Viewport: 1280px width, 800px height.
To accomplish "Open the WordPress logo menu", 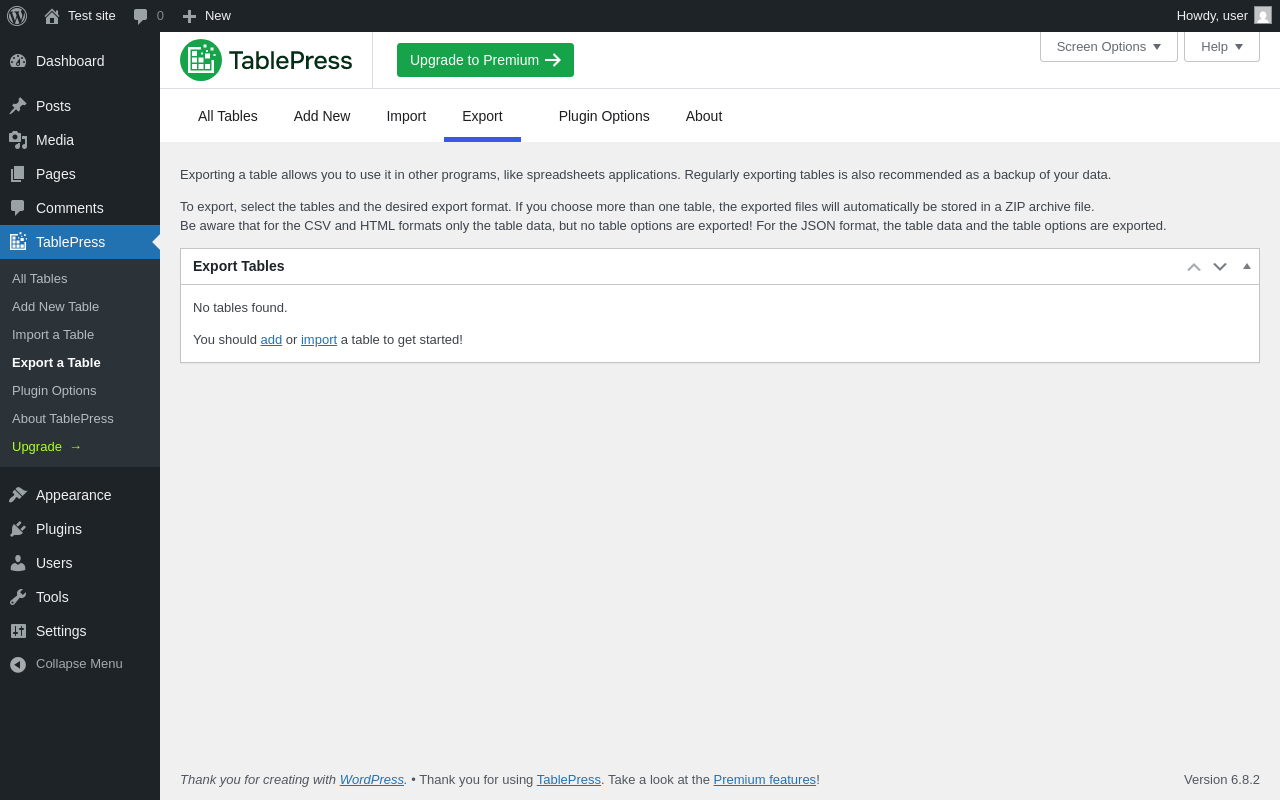I will pyautogui.click(x=17, y=16).
